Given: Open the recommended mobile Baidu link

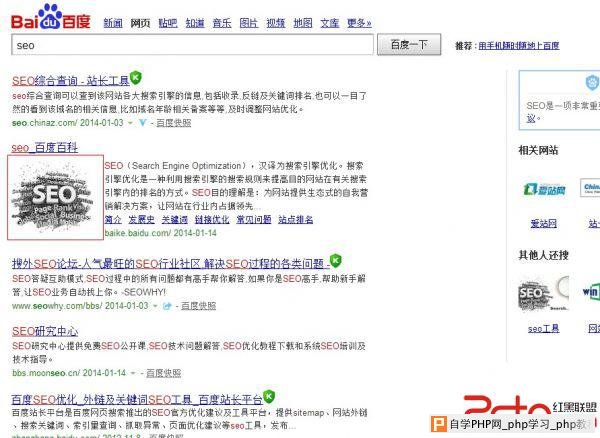Looking at the screenshot, I should click(519, 46).
